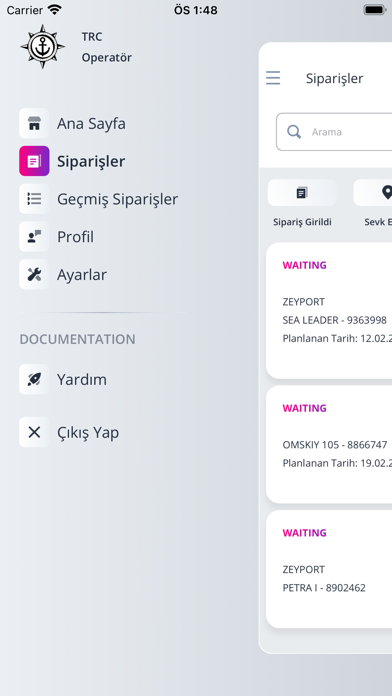Image resolution: width=392 pixels, height=696 pixels.
Task: Tap Planlanan Tarih 12.02 text
Action: tap(337, 339)
